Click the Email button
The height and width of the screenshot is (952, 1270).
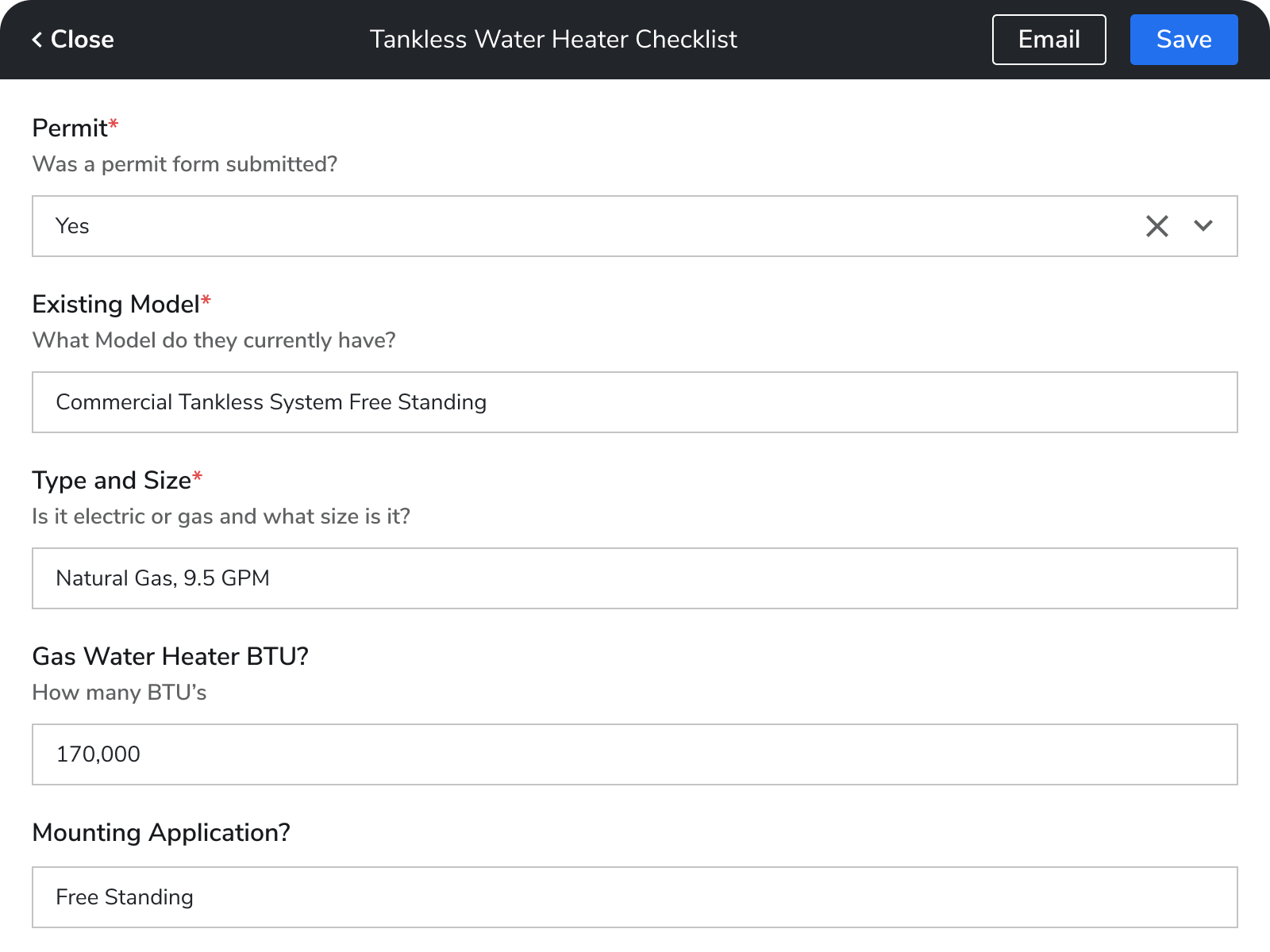(x=1049, y=39)
